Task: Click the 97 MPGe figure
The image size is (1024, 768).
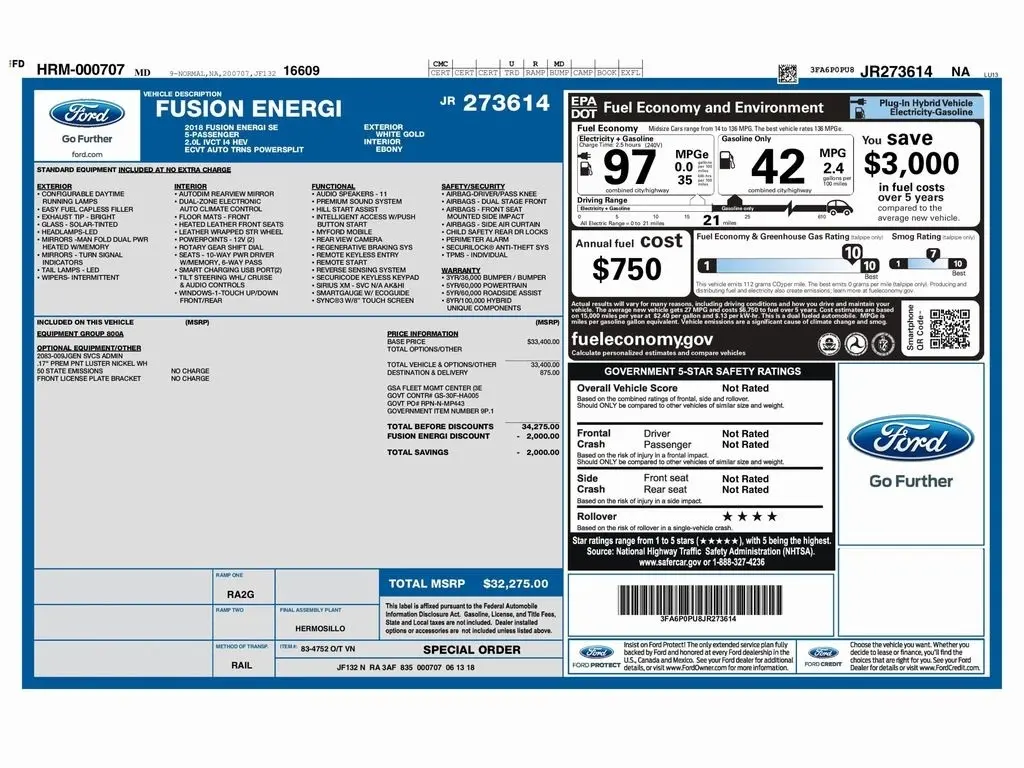Action: tap(630, 167)
